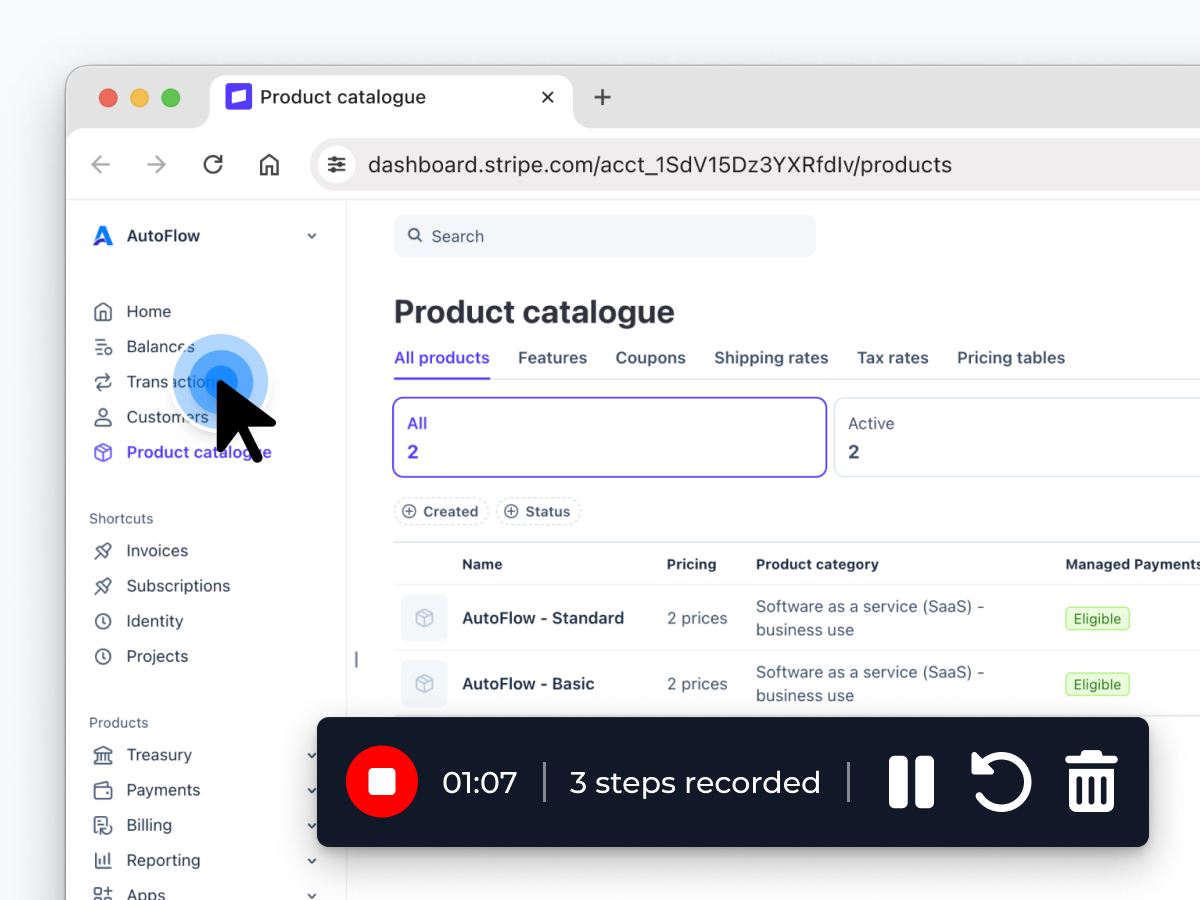Pause the step recording
Screen dimensions: 1200x900
(x=911, y=782)
